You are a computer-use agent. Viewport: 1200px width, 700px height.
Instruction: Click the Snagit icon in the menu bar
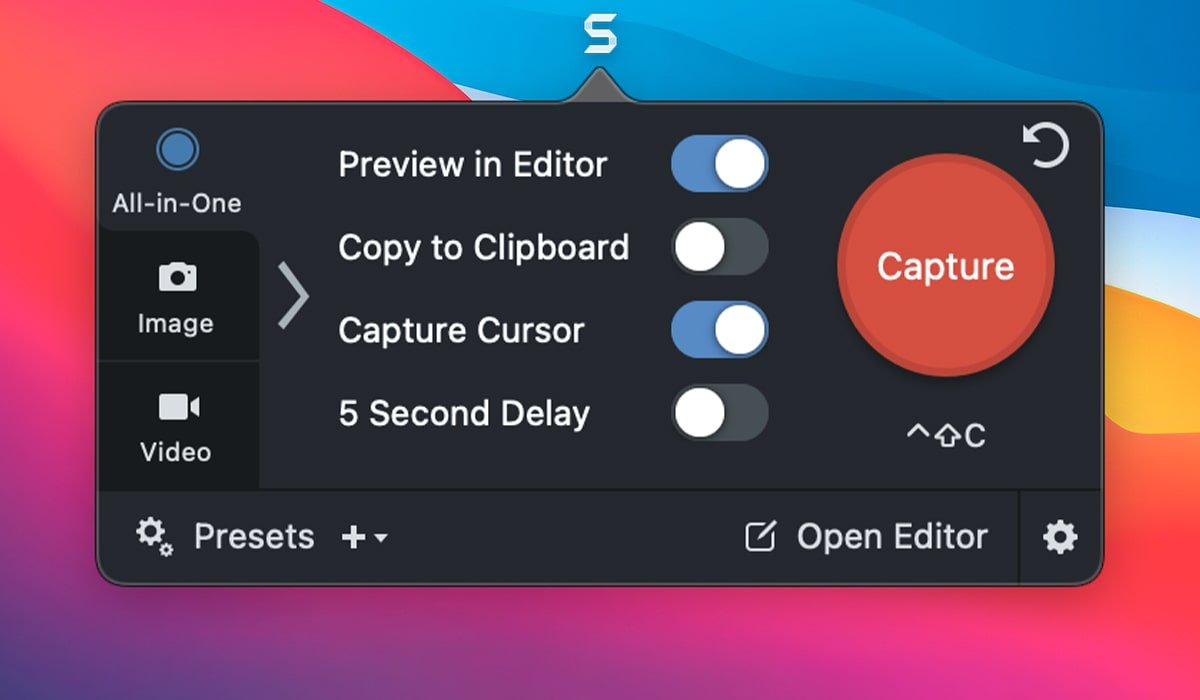[600, 35]
